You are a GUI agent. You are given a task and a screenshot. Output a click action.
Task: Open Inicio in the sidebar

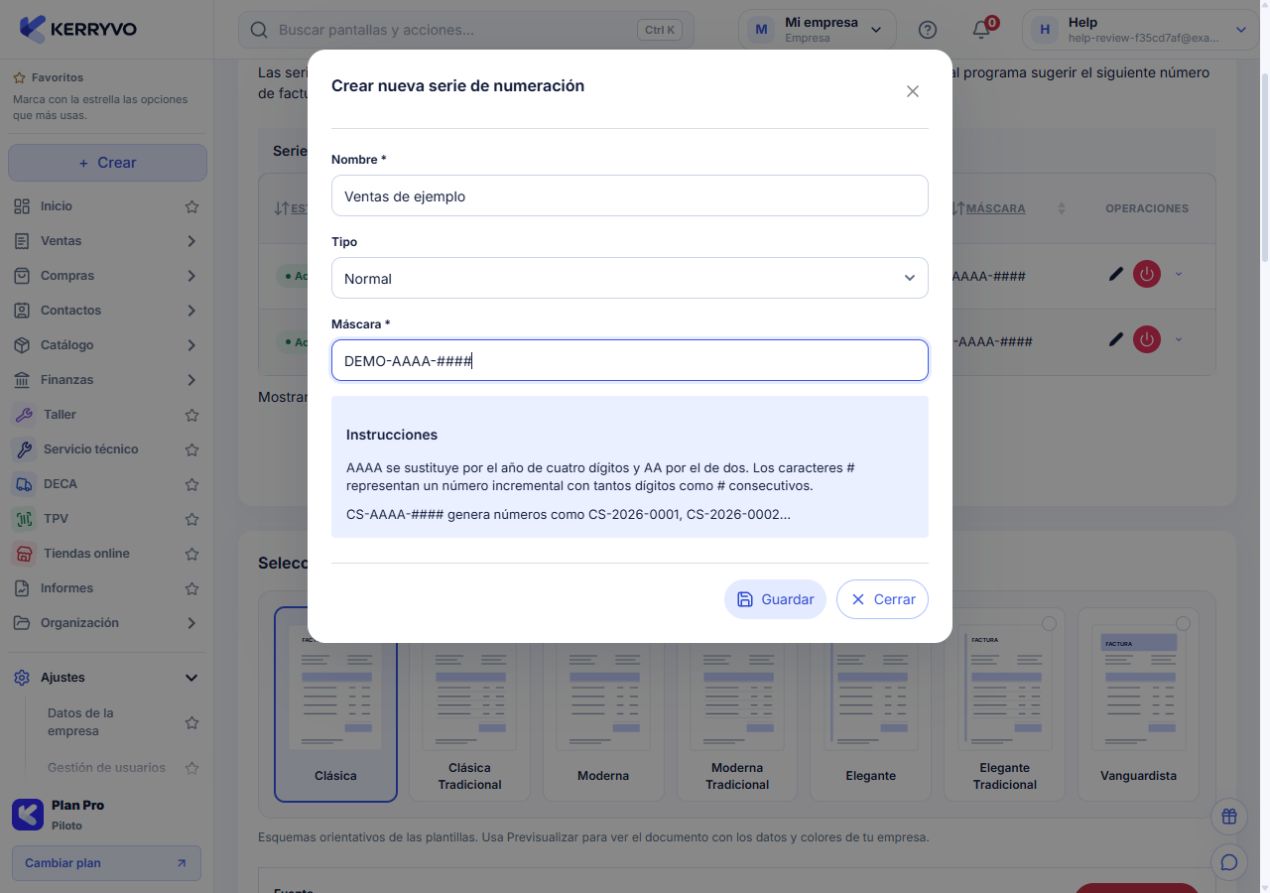56,206
